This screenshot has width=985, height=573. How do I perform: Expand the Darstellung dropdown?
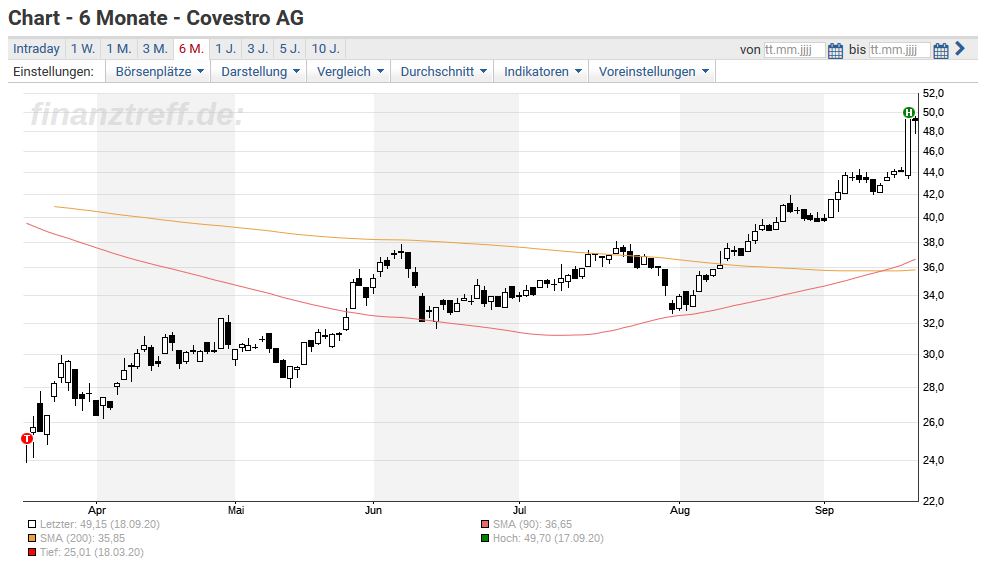[259, 72]
